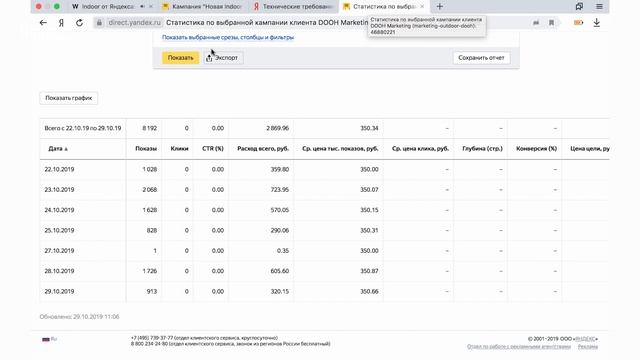Open the 'Отдел по работе с рекламными агентствами' link
Viewport: 640px width, 360px height.
click(519, 347)
